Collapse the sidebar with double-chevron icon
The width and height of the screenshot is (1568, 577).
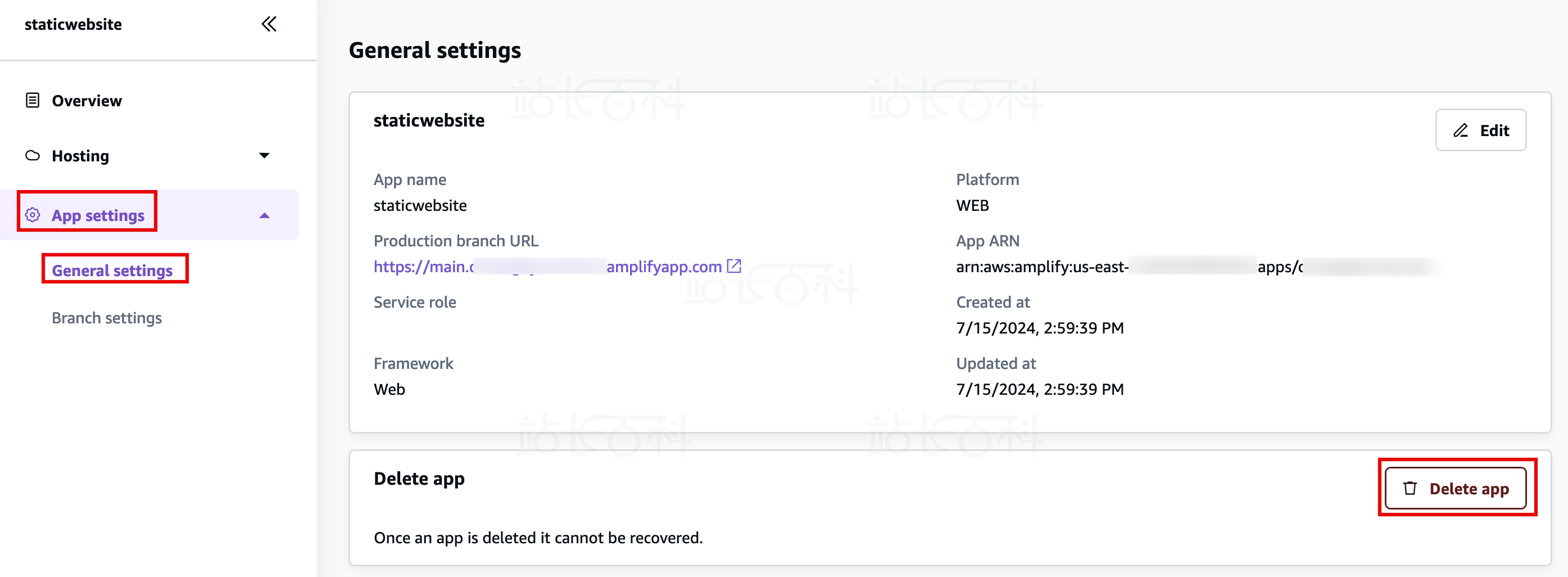point(269,24)
